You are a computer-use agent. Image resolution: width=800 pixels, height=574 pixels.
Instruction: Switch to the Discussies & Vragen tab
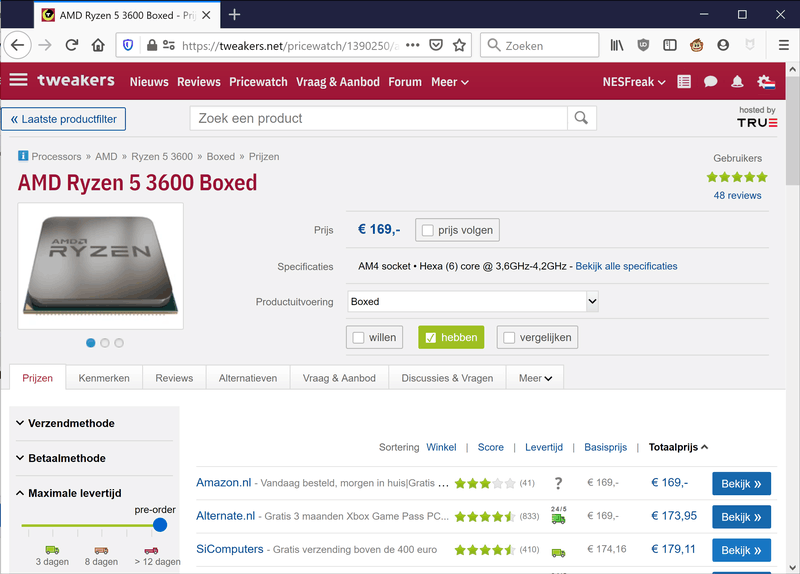(x=447, y=378)
